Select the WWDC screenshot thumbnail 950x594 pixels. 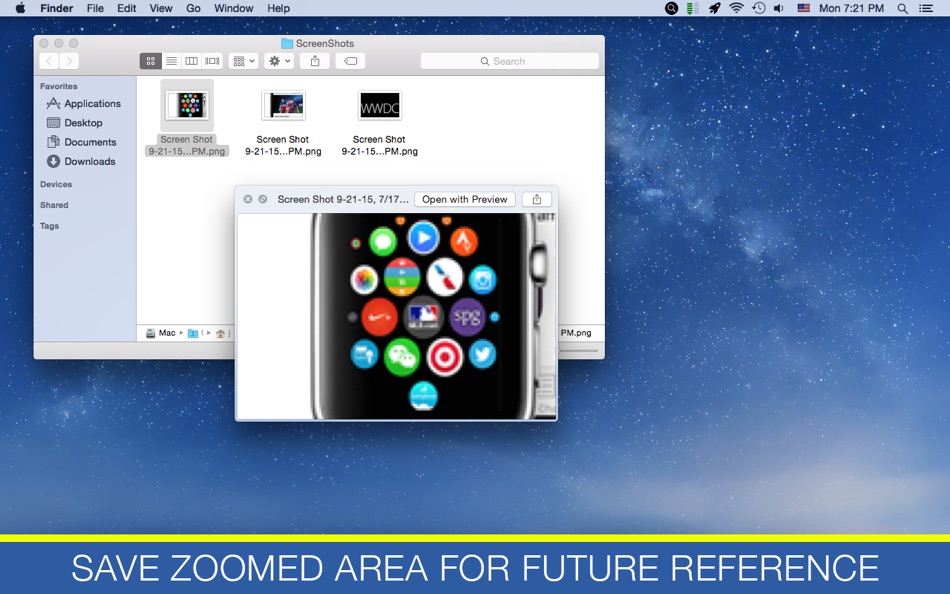coord(380,105)
